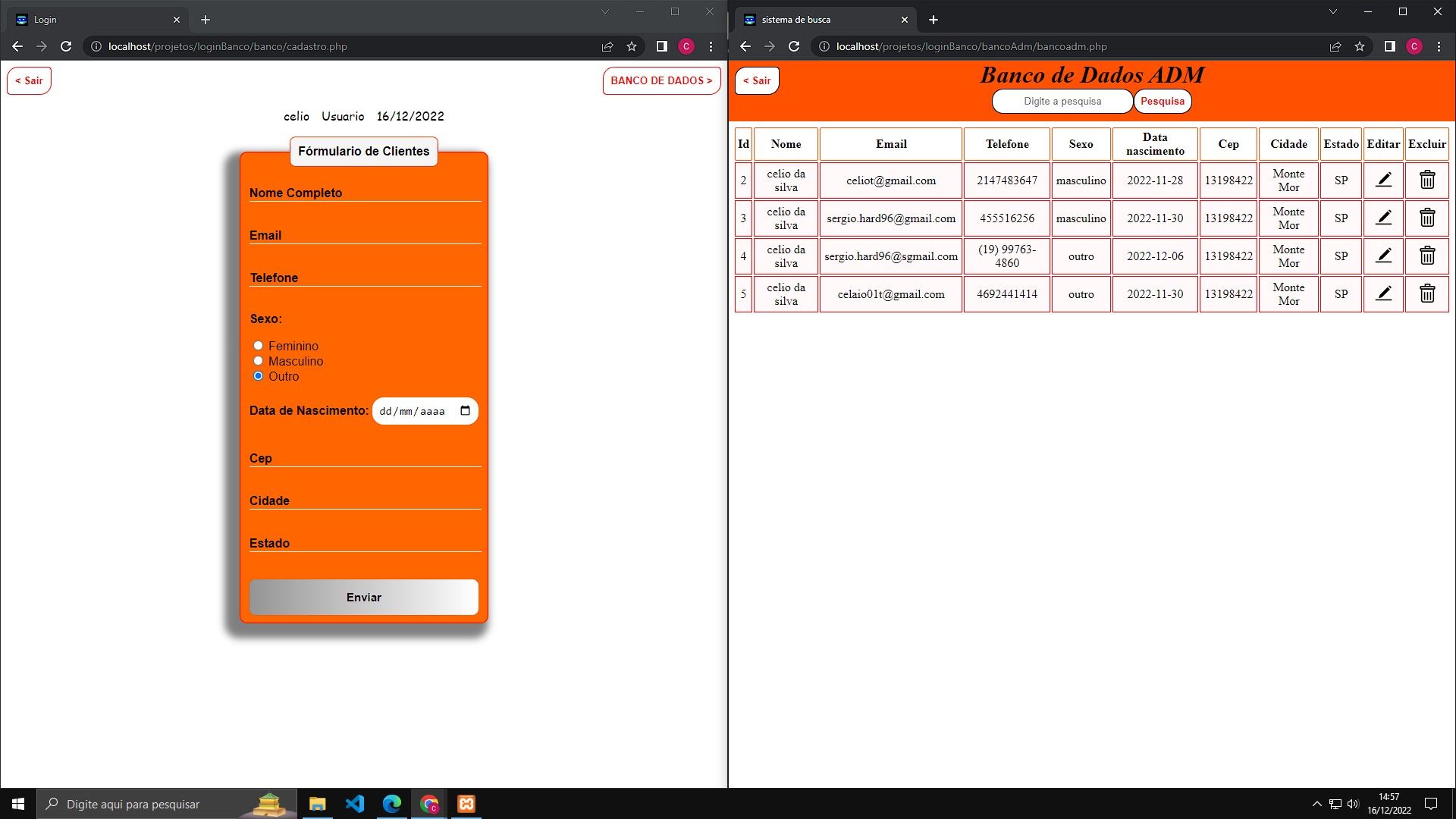Open Windows Start menu
1456x819 pixels.
click(18, 804)
